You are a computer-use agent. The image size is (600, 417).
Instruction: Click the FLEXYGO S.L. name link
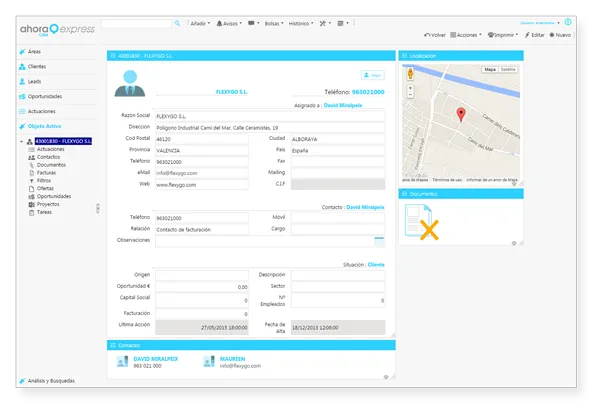[x=232, y=92]
